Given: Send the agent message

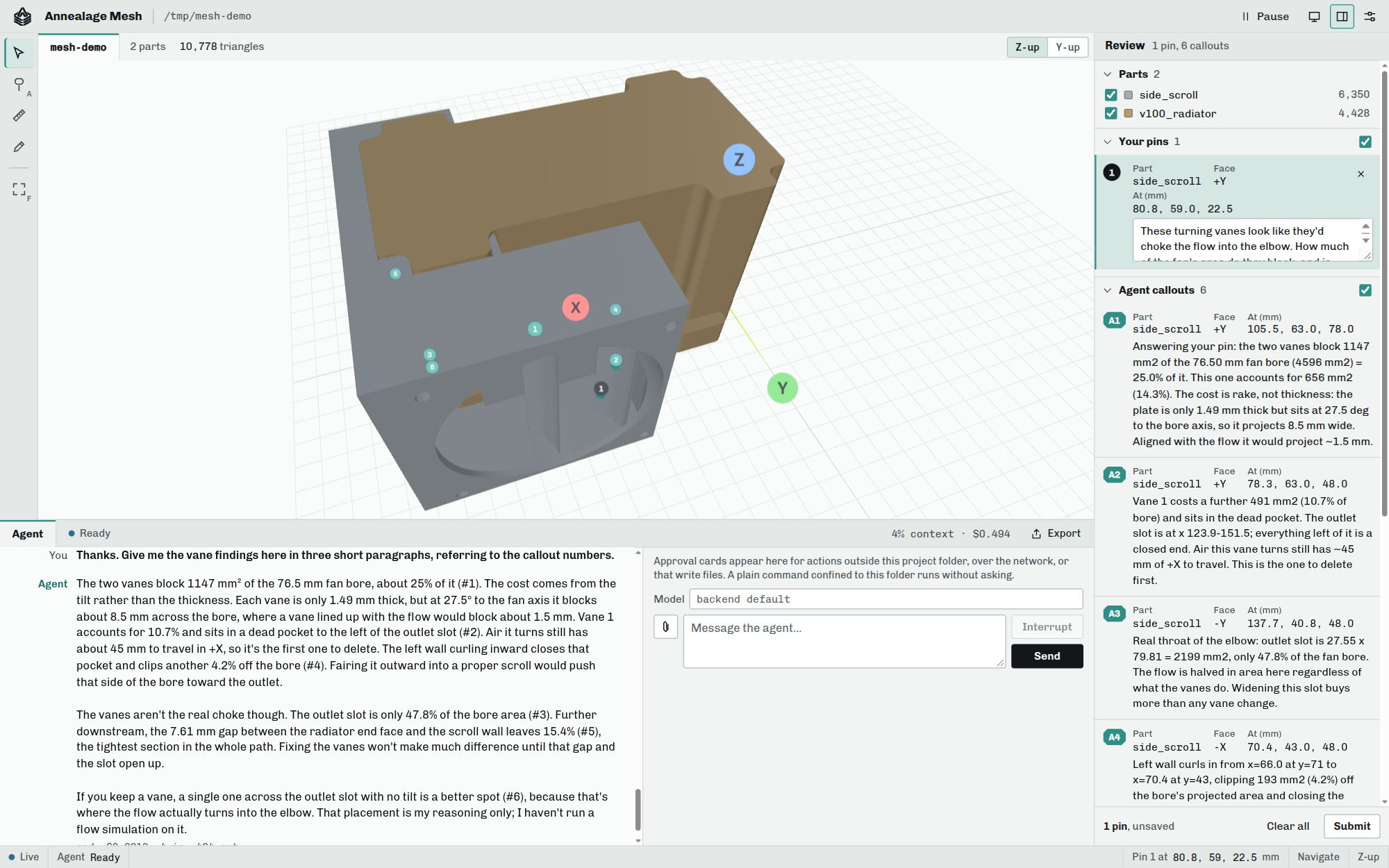Looking at the screenshot, I should pyautogui.click(x=1047, y=656).
